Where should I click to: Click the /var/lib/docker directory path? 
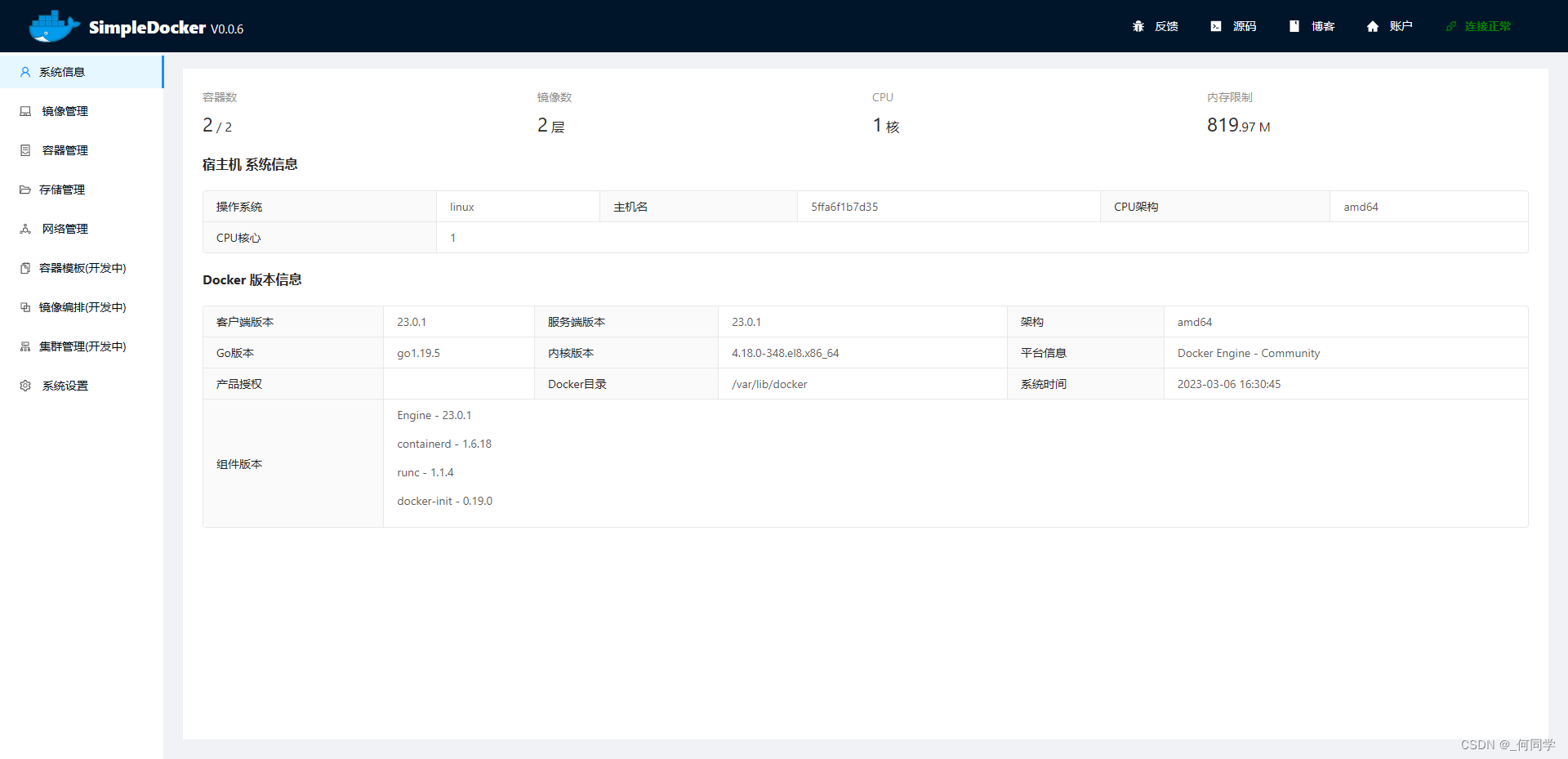coord(768,384)
